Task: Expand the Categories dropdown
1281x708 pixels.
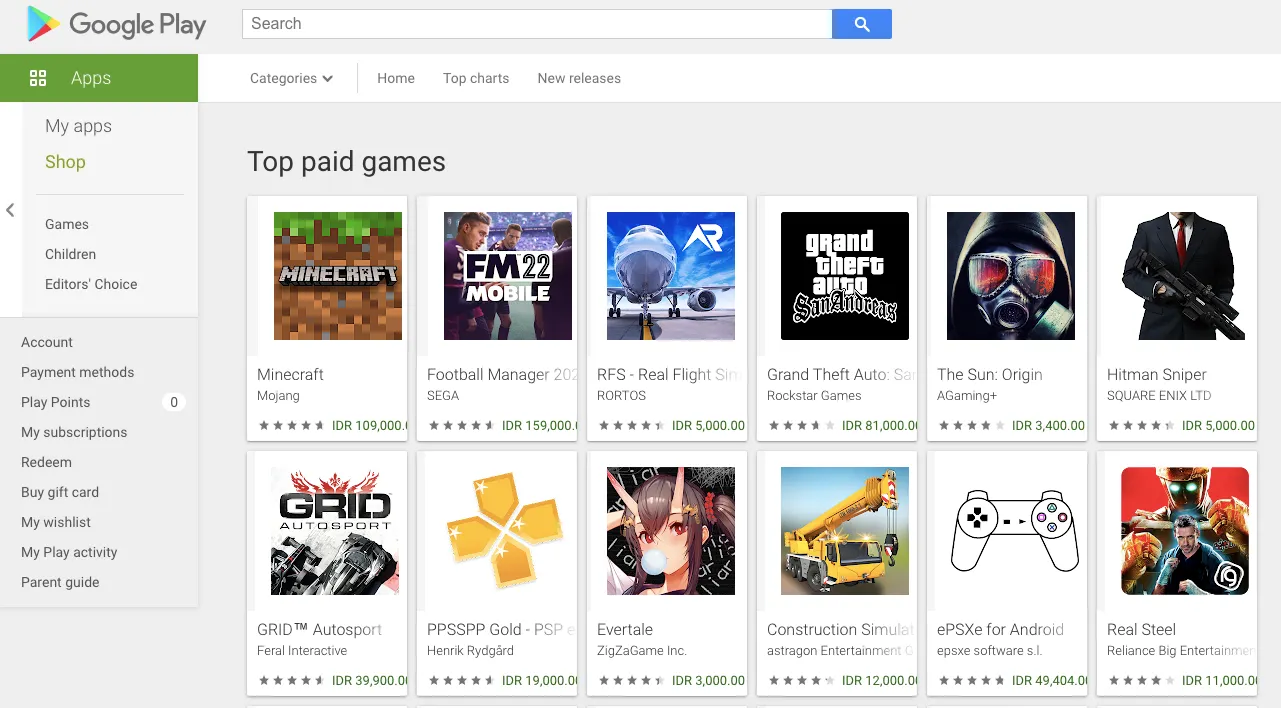Action: 291,78
